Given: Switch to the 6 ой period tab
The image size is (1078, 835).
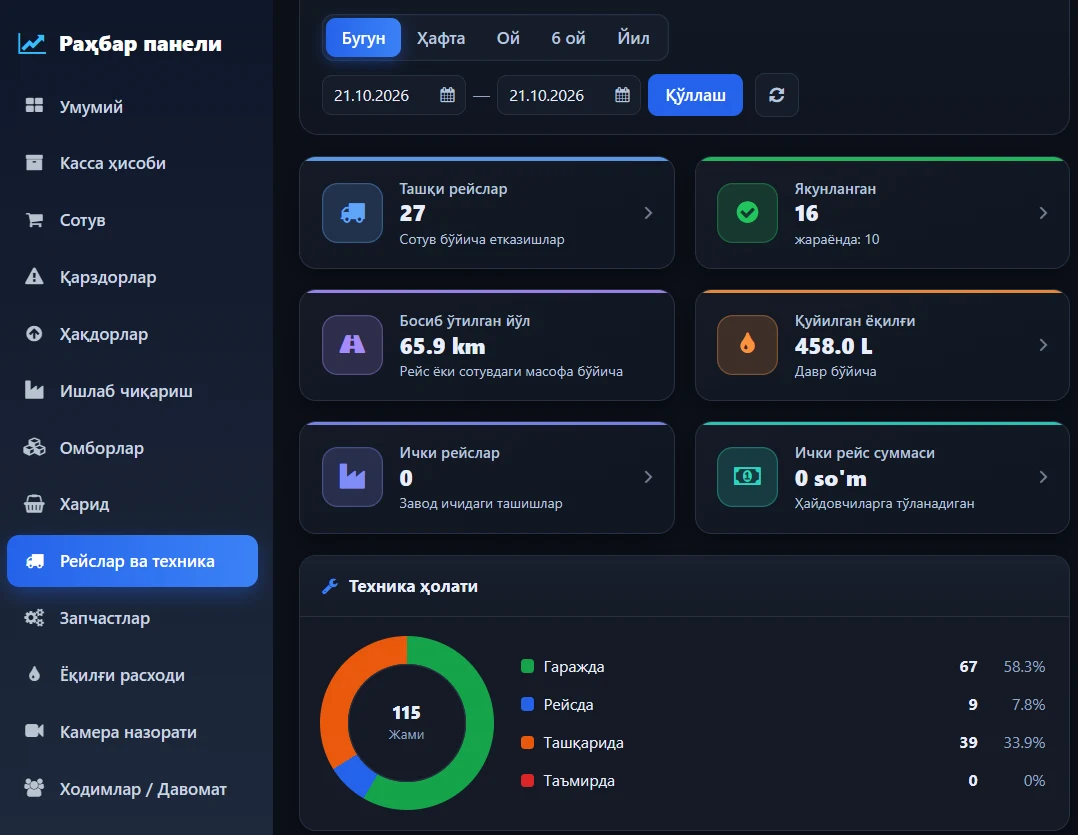Looking at the screenshot, I should coord(568,38).
